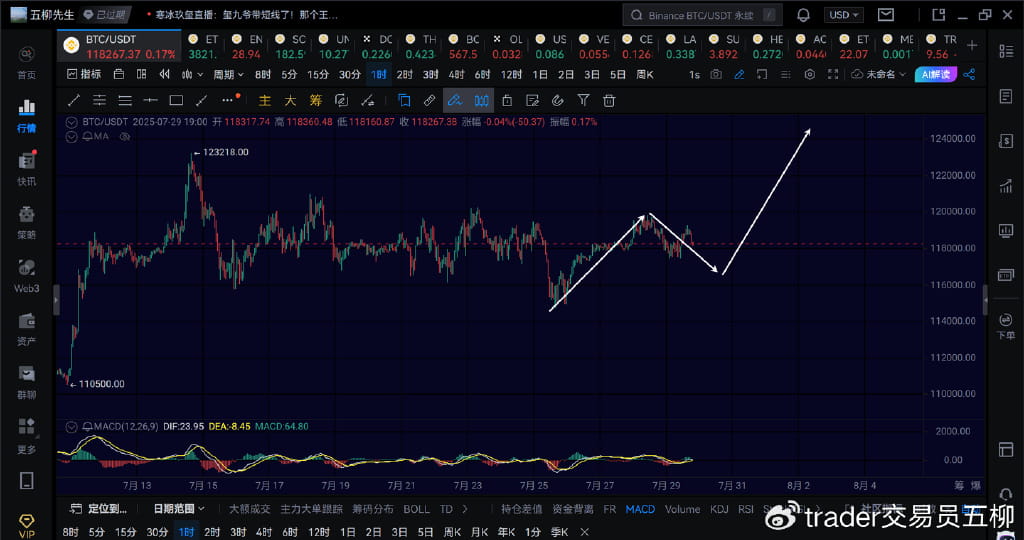Click the share icon beside AI解读
Viewport: 1024px width, 540px height.
969,74
